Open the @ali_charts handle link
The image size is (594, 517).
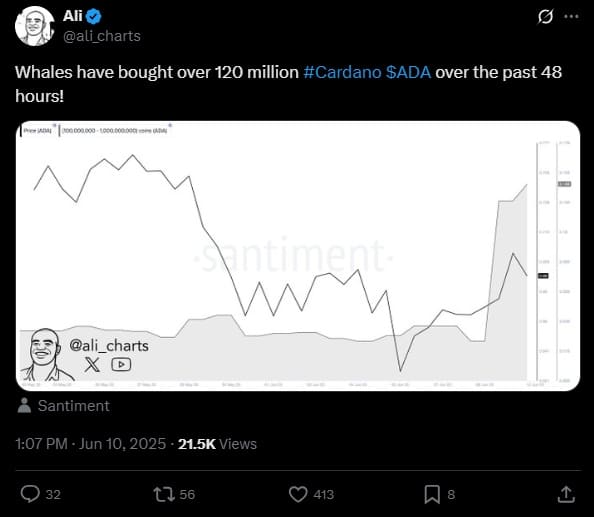point(102,36)
